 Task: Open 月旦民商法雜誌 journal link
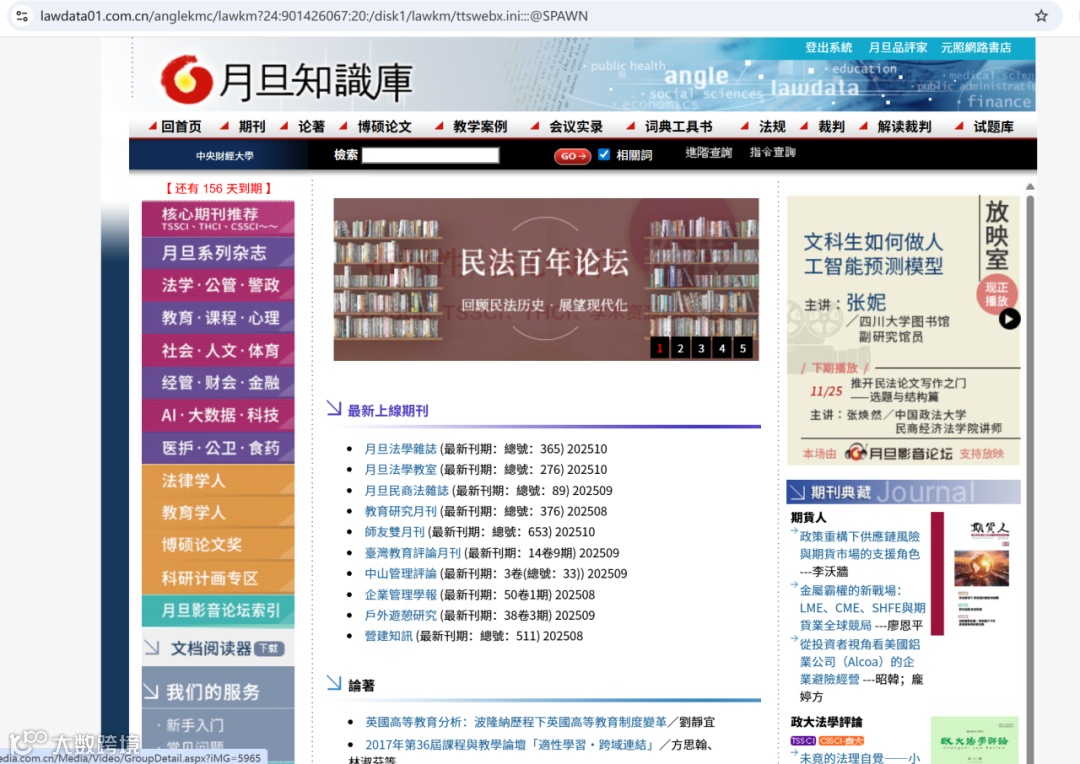(x=406, y=491)
